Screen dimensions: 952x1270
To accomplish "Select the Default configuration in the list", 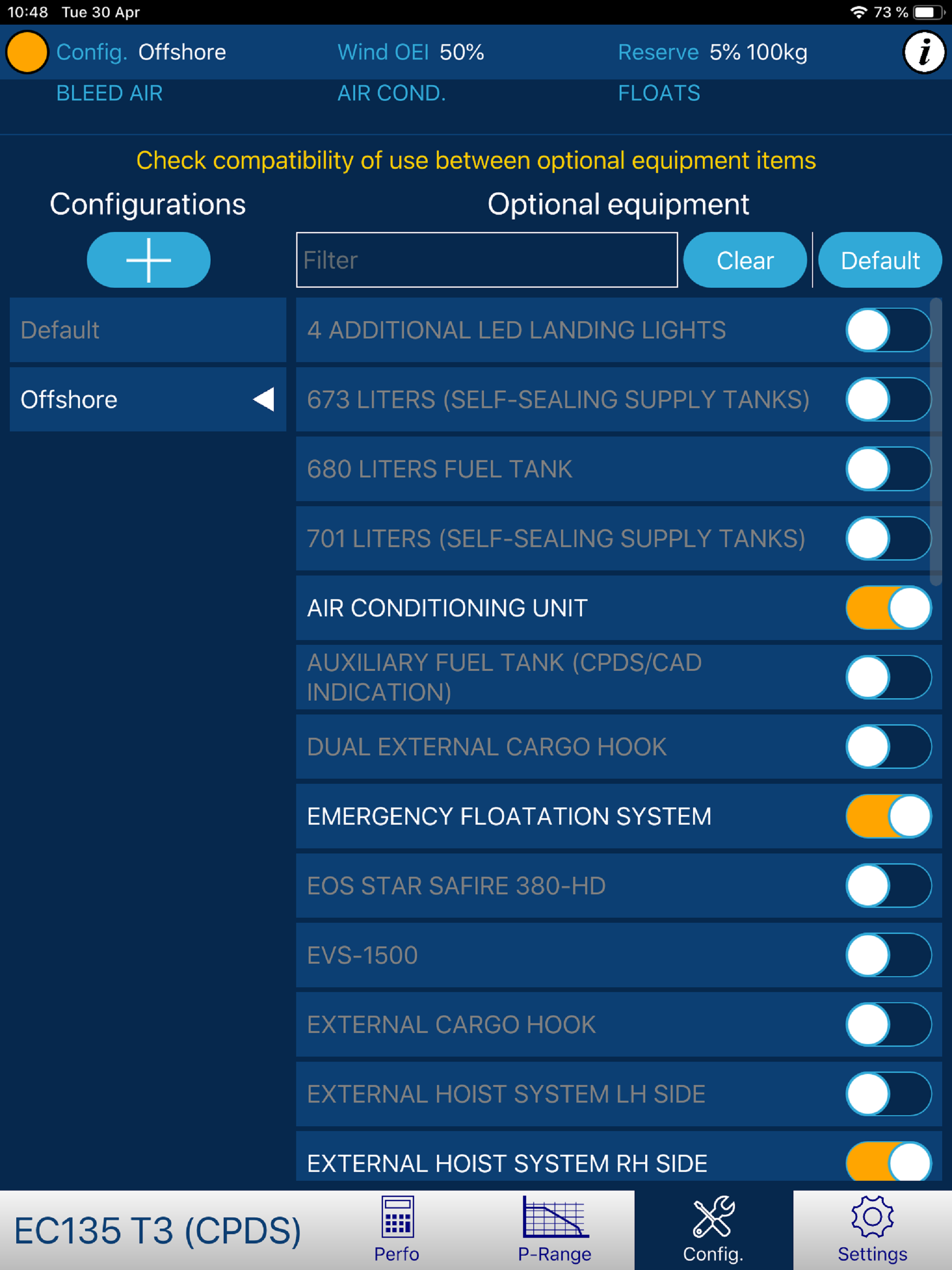I will (147, 330).
